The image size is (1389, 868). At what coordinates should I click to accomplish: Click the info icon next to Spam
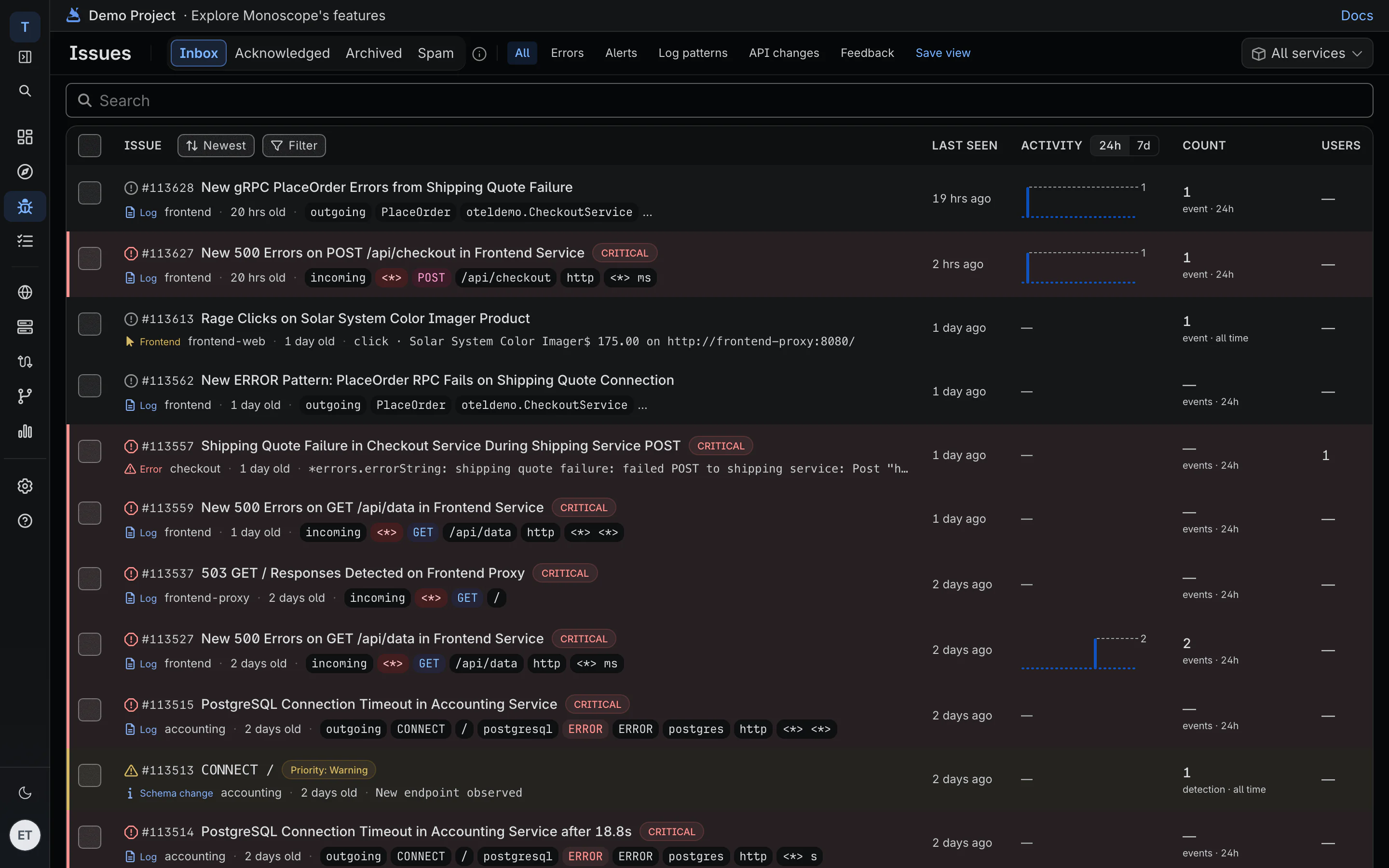coord(479,54)
